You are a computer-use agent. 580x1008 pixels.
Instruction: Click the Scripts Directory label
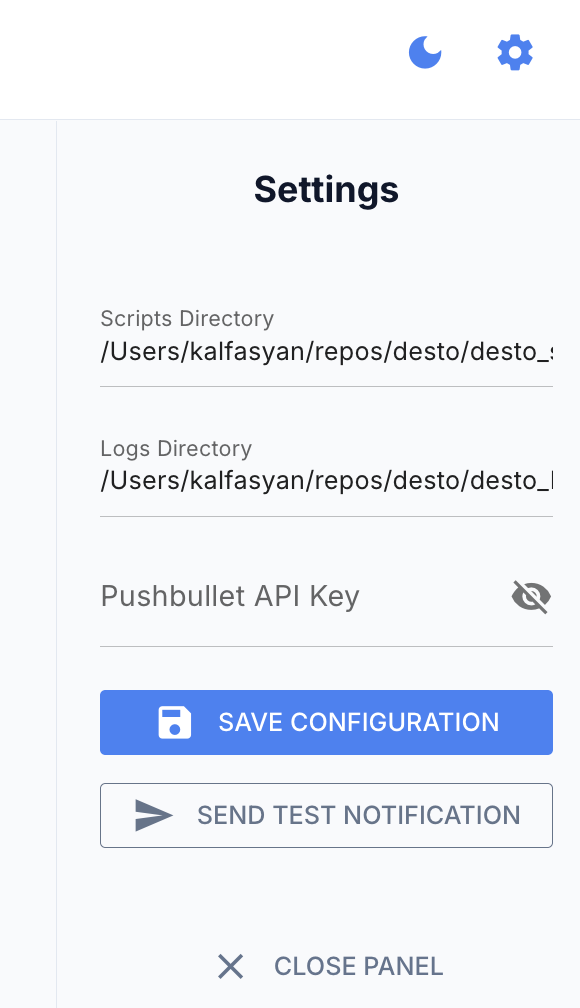click(187, 319)
